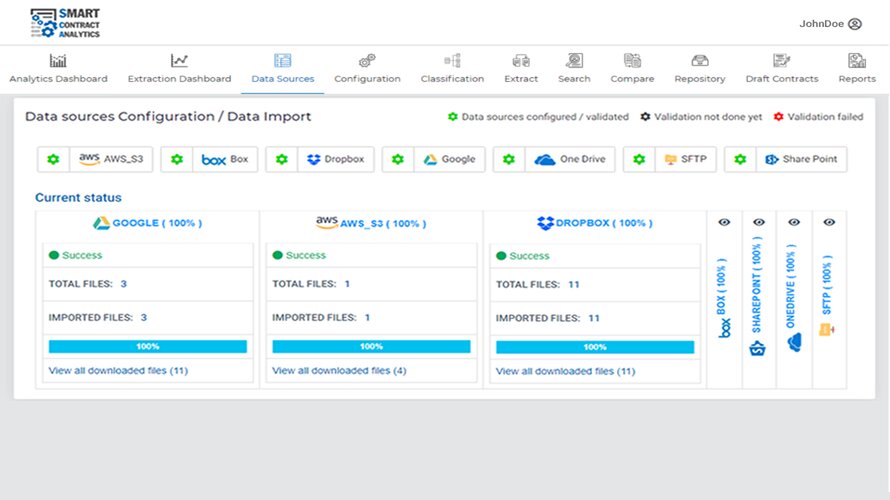Toggle visibility eye for SharePoint panel

click(759, 223)
